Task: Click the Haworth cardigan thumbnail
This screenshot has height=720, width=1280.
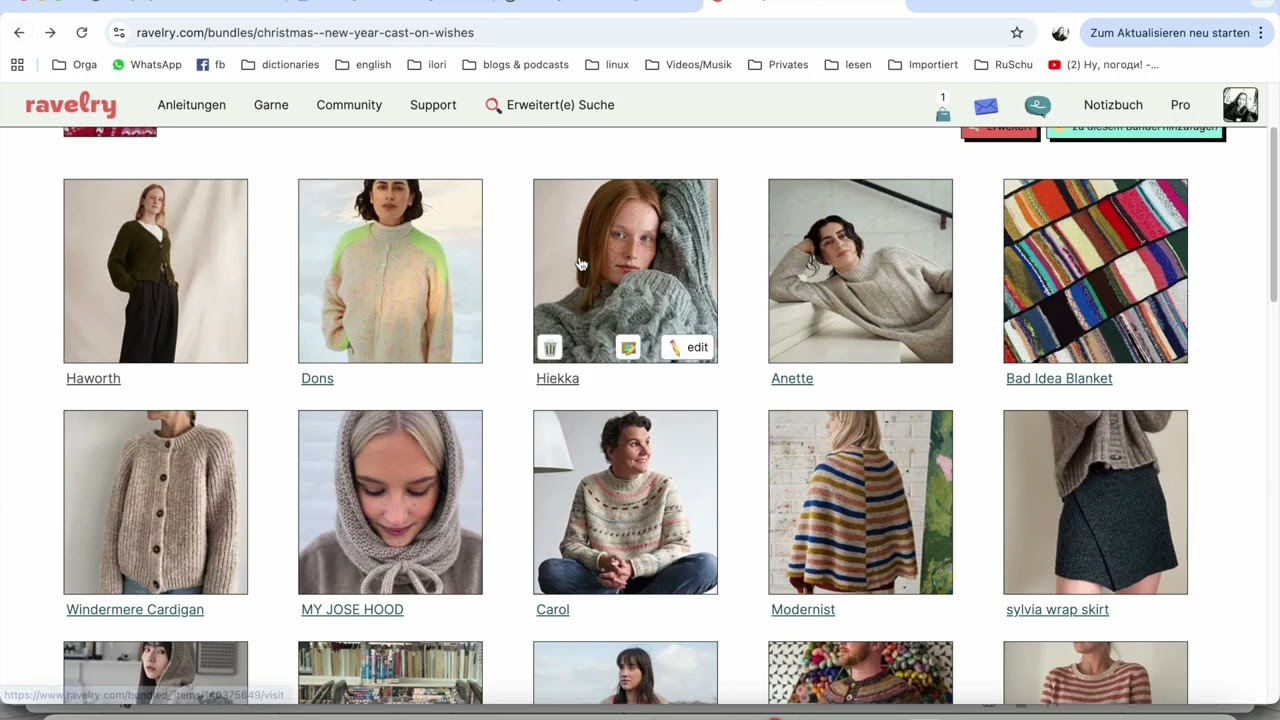Action: pyautogui.click(x=156, y=271)
